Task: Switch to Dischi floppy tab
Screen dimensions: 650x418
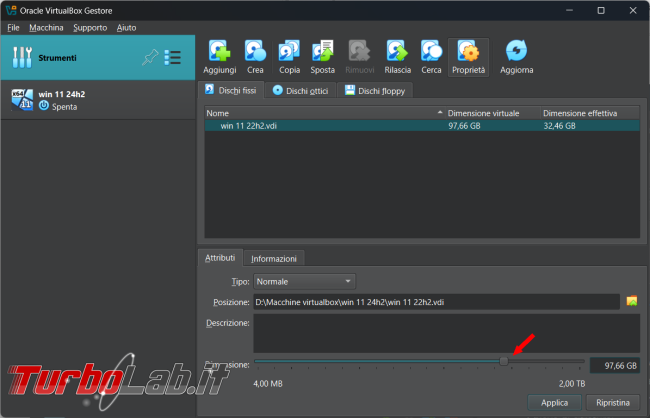Action: pos(375,90)
